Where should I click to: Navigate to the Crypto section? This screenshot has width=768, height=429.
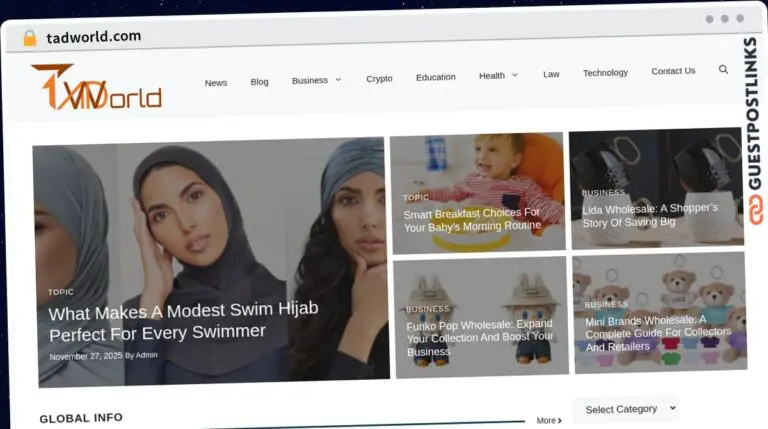pyautogui.click(x=379, y=78)
